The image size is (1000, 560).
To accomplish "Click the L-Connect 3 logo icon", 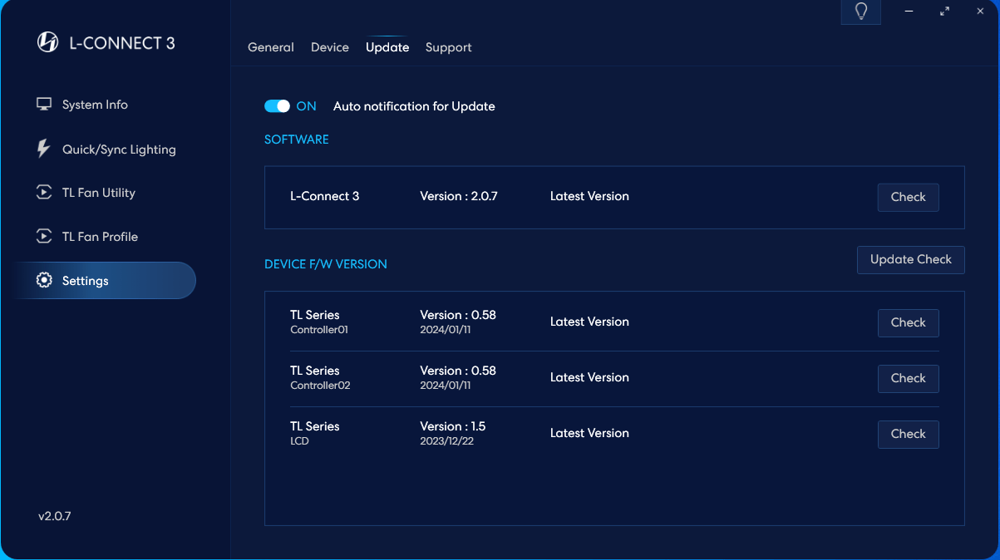I will 47,42.
